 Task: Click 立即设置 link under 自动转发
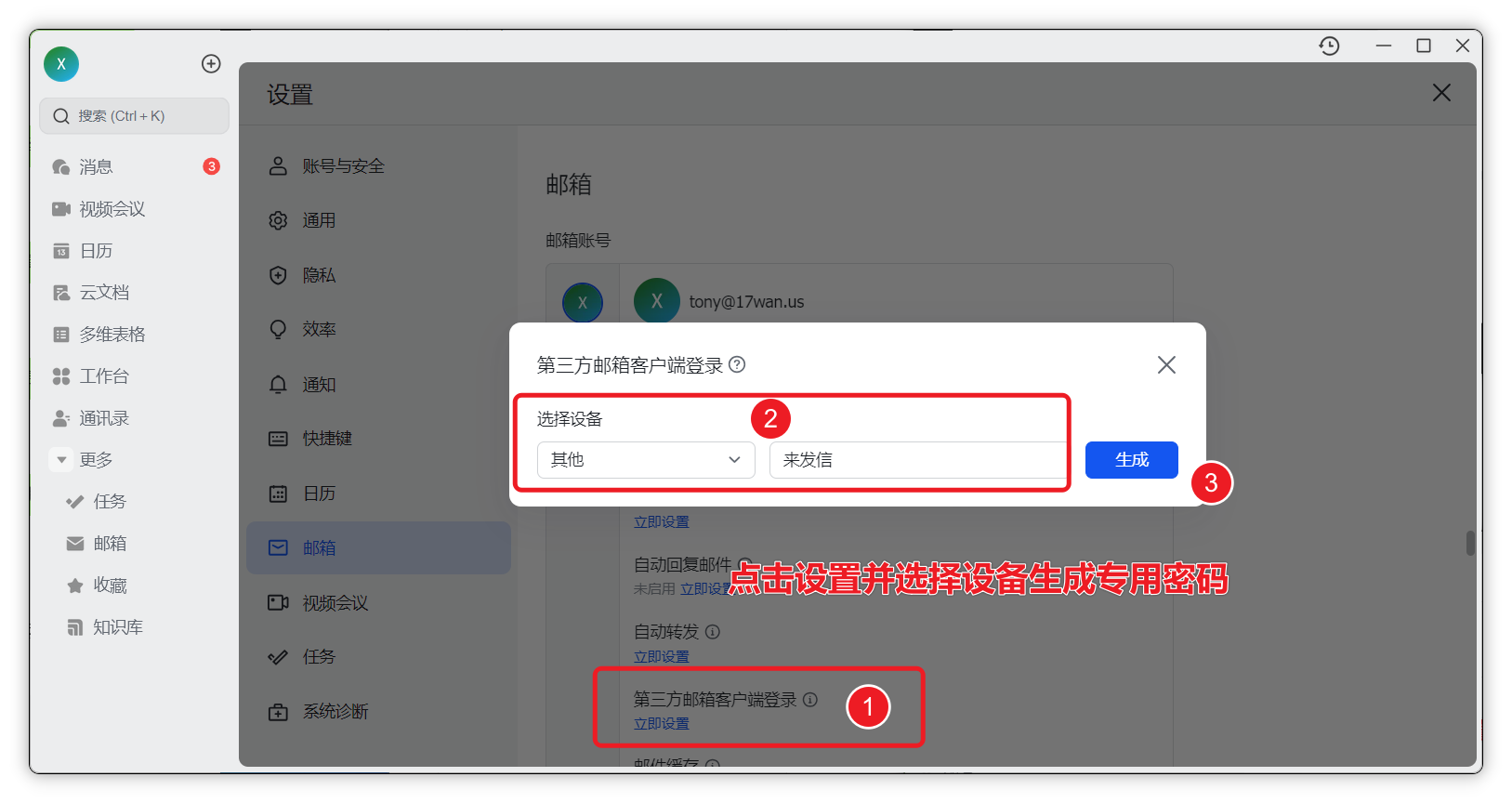tap(661, 657)
